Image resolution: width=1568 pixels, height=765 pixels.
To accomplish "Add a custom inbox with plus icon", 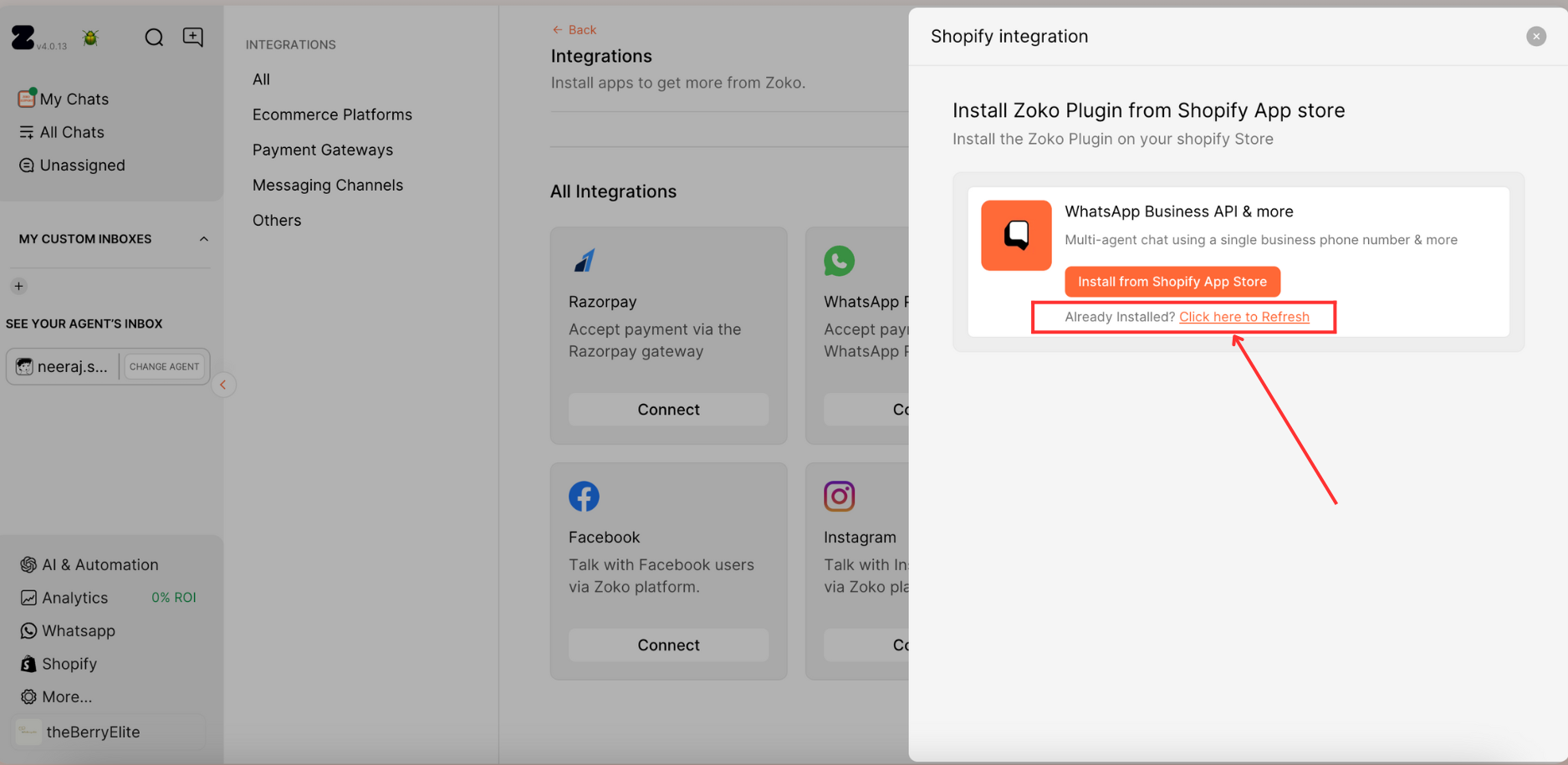I will point(18,286).
